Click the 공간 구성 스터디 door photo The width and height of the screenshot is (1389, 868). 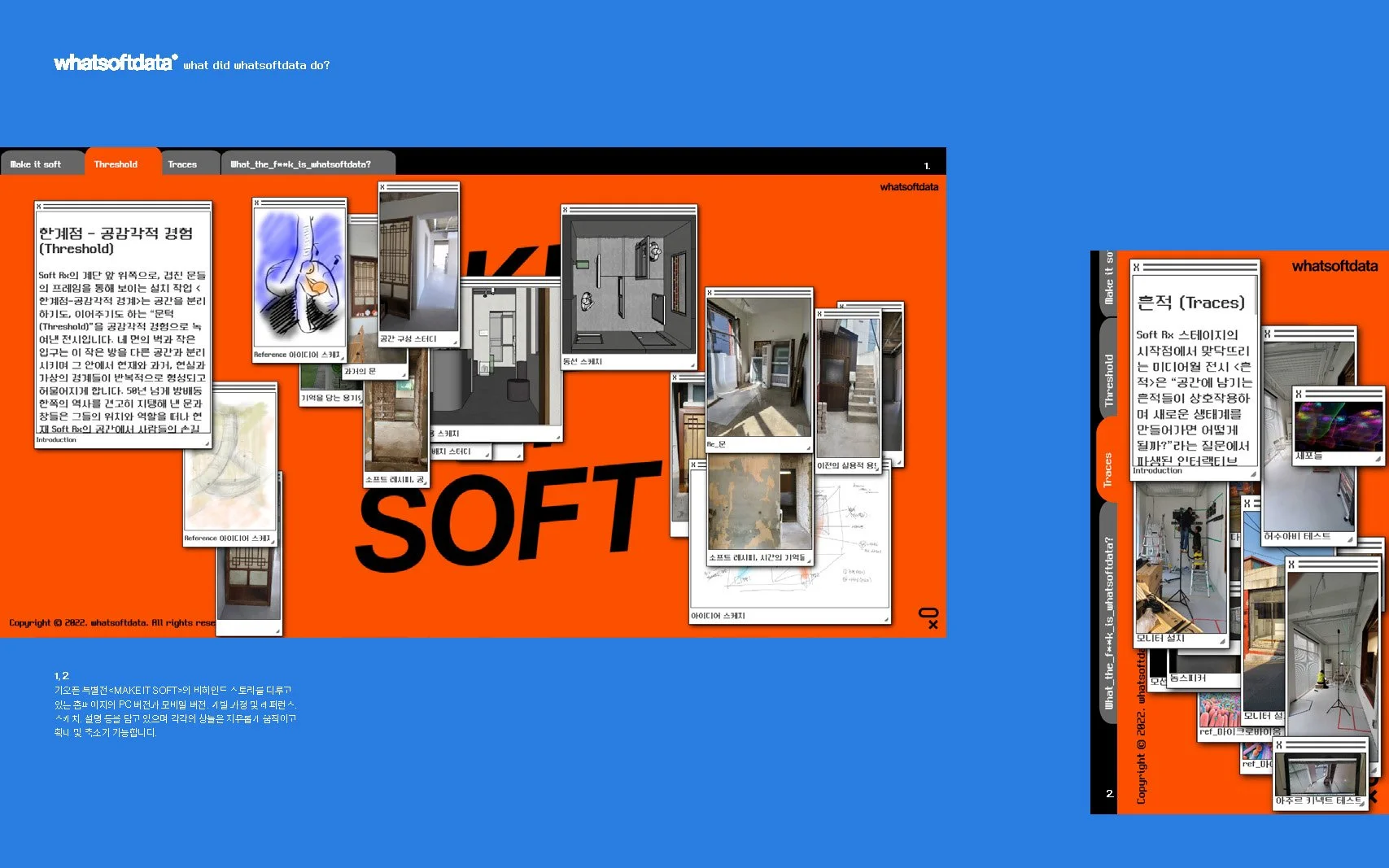pos(419,263)
